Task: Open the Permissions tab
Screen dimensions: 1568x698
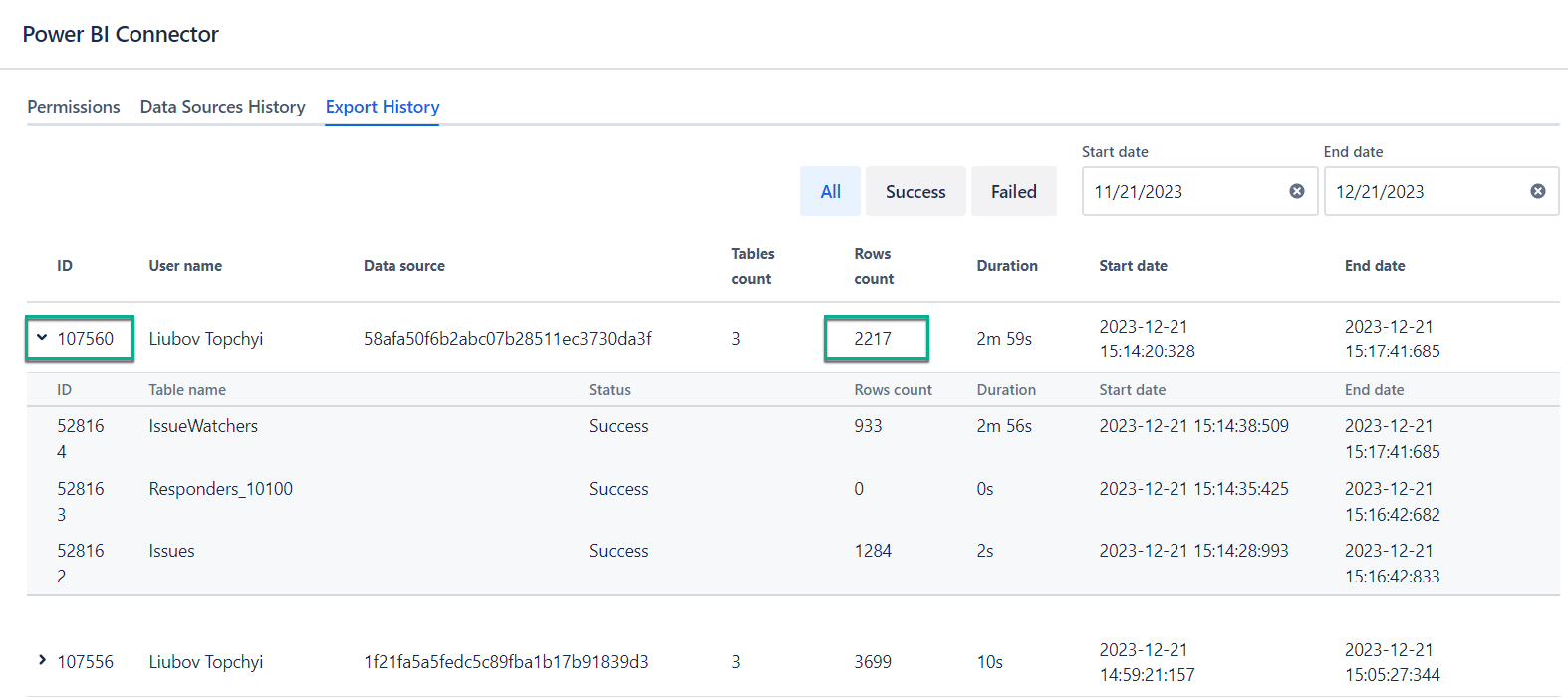Action: coord(74,107)
